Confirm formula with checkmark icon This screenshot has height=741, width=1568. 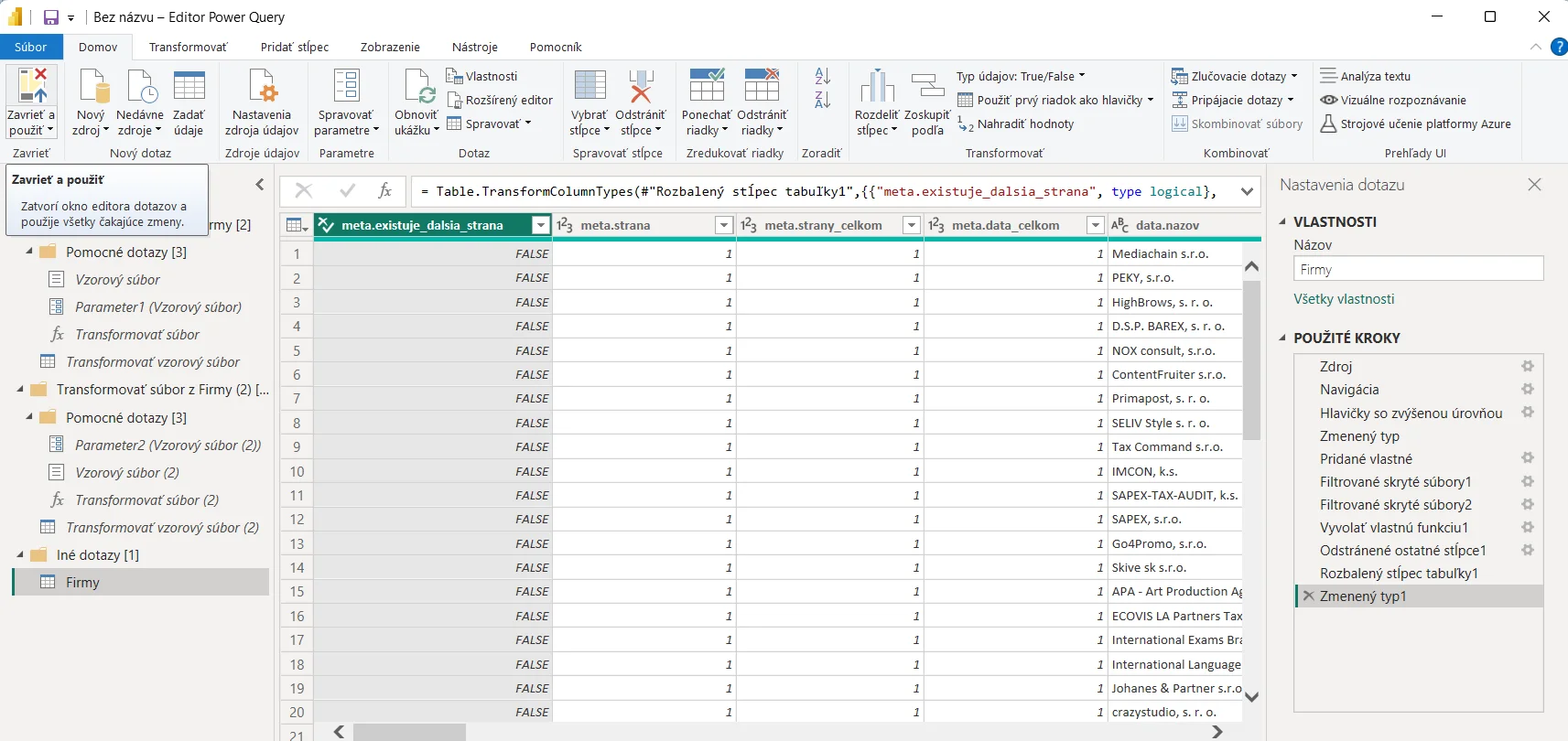(347, 190)
